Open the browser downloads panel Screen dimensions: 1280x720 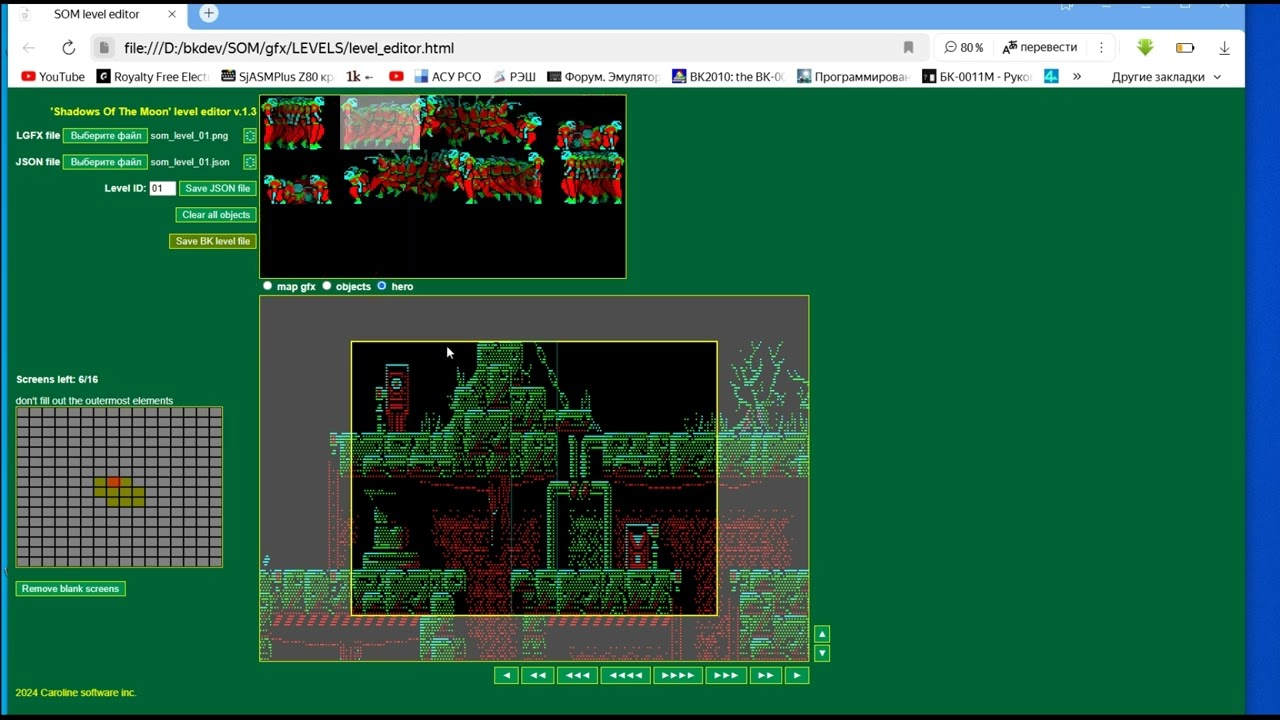(1224, 48)
